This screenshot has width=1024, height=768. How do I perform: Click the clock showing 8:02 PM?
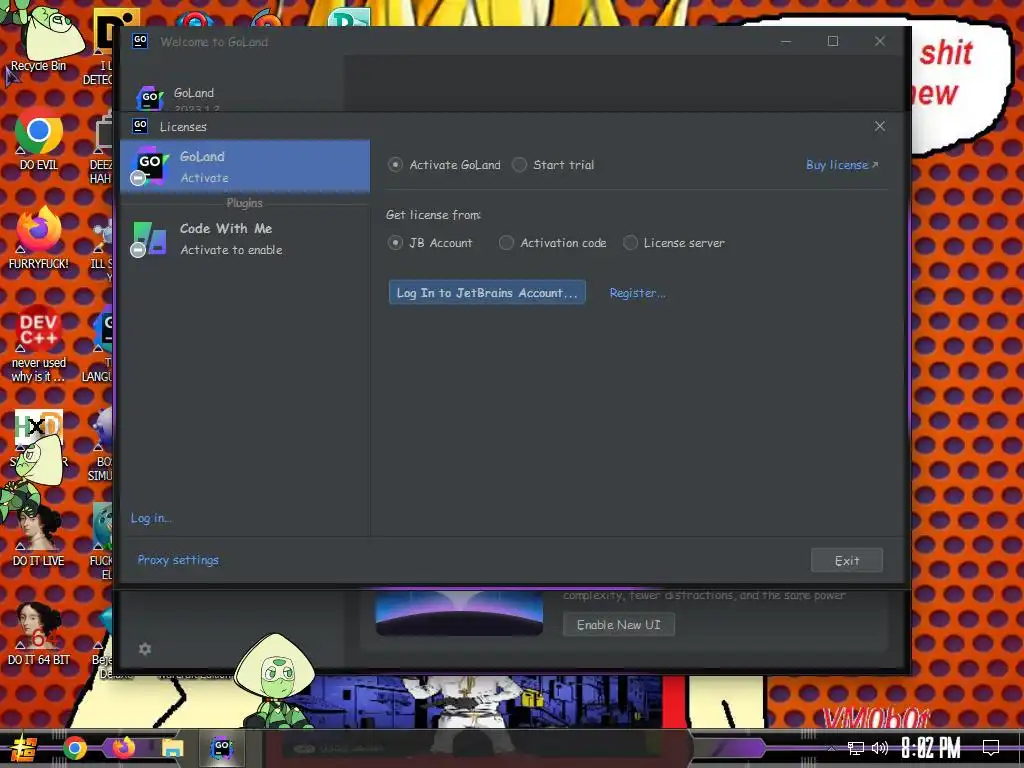pyautogui.click(x=931, y=748)
